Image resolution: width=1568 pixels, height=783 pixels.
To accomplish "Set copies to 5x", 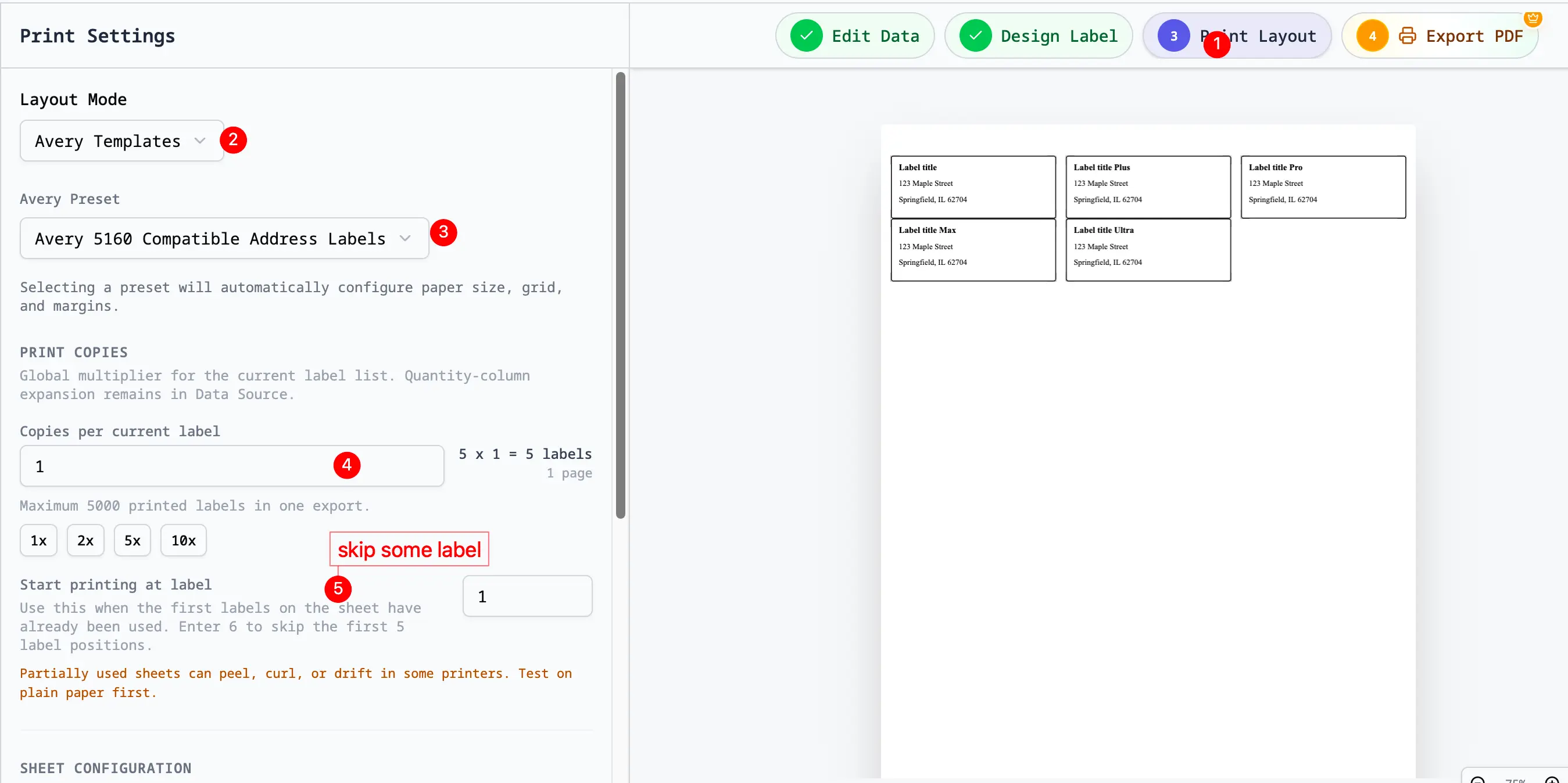I will pyautogui.click(x=132, y=540).
